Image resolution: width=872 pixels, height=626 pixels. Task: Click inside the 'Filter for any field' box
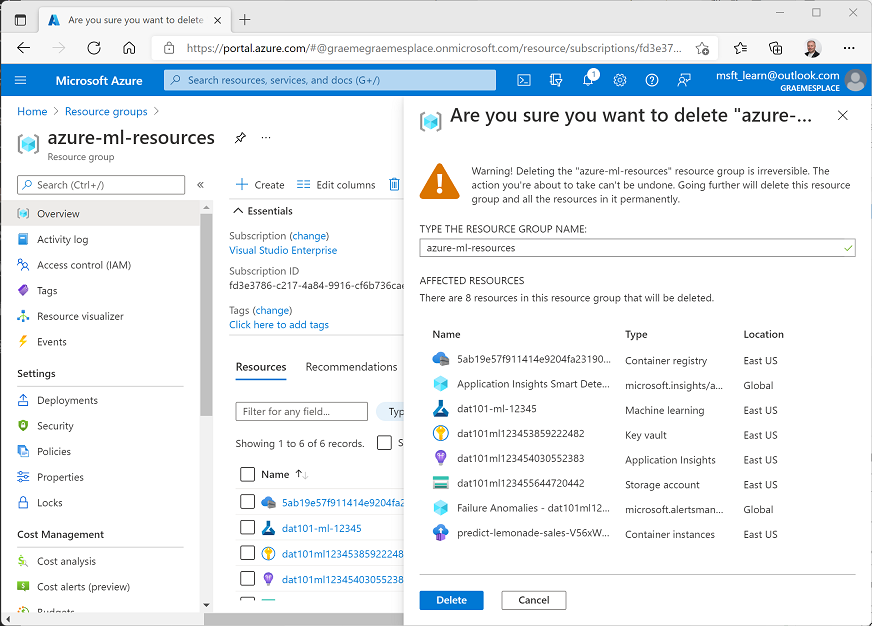point(300,411)
